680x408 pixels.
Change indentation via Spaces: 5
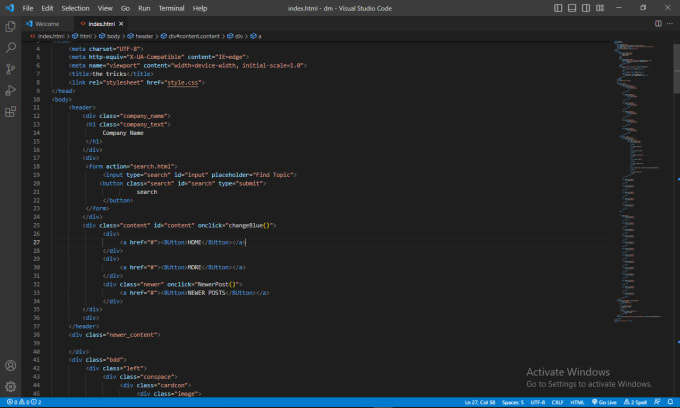coord(513,402)
